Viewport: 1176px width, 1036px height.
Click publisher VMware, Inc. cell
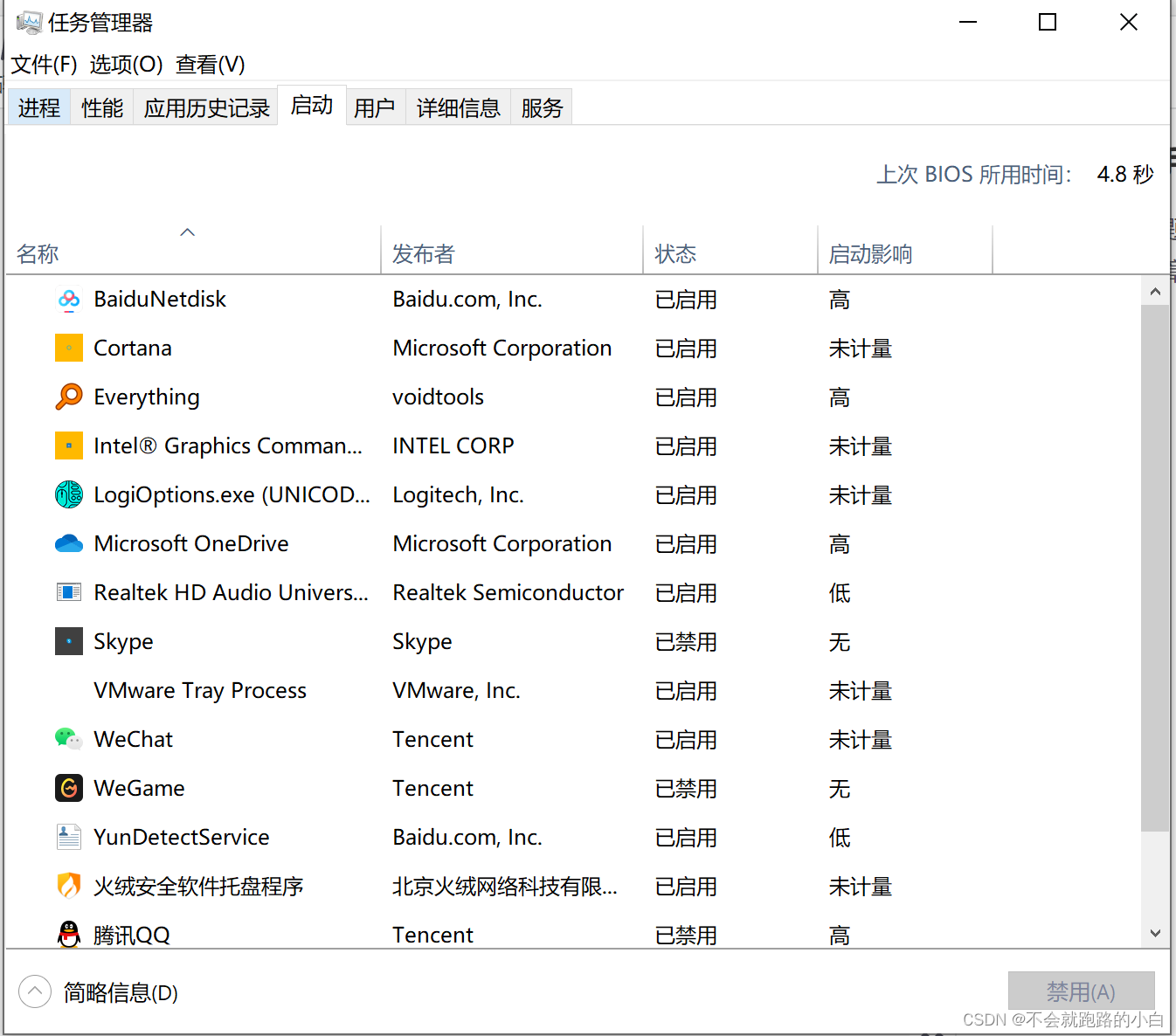pyautogui.click(x=456, y=691)
